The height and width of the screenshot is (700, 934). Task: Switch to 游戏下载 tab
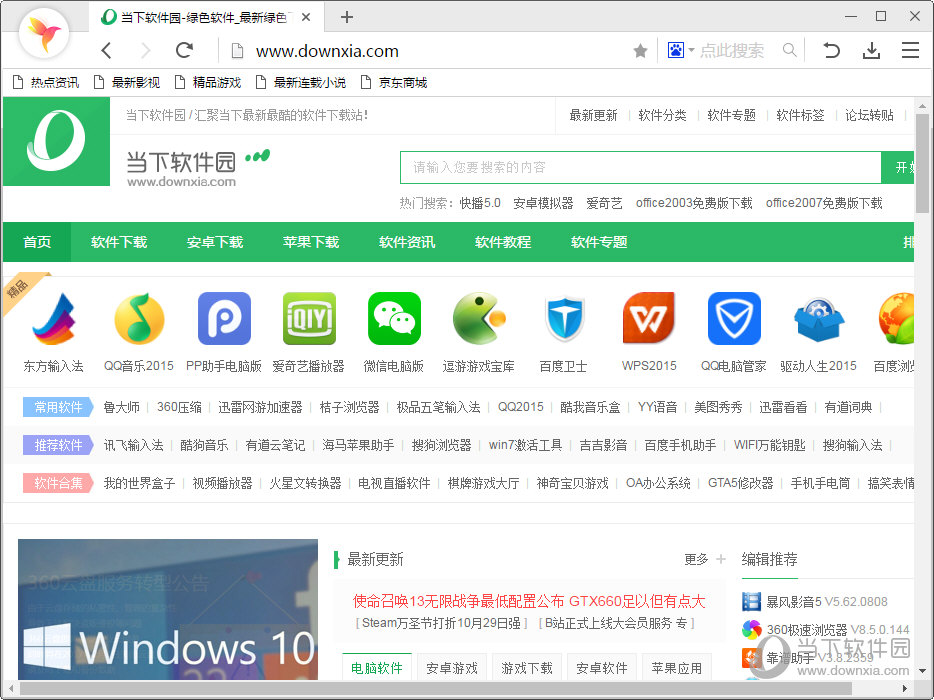click(x=527, y=668)
